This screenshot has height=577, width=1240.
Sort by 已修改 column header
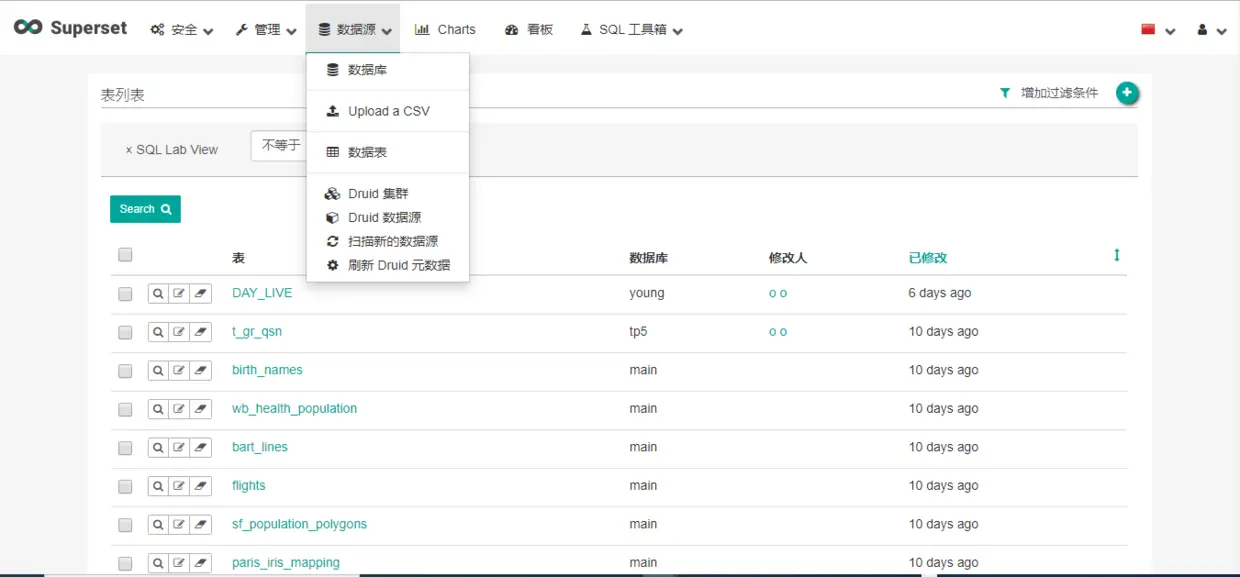tap(927, 258)
